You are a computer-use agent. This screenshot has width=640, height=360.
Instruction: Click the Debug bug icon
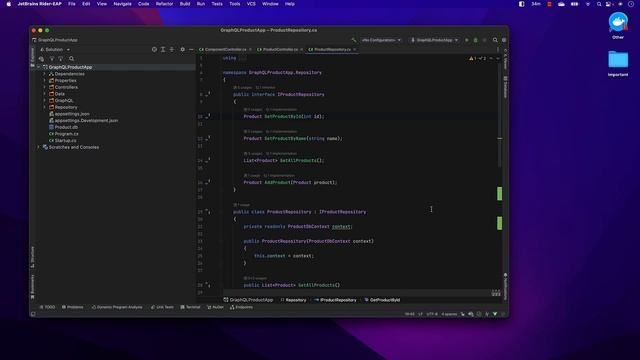tap(476, 40)
